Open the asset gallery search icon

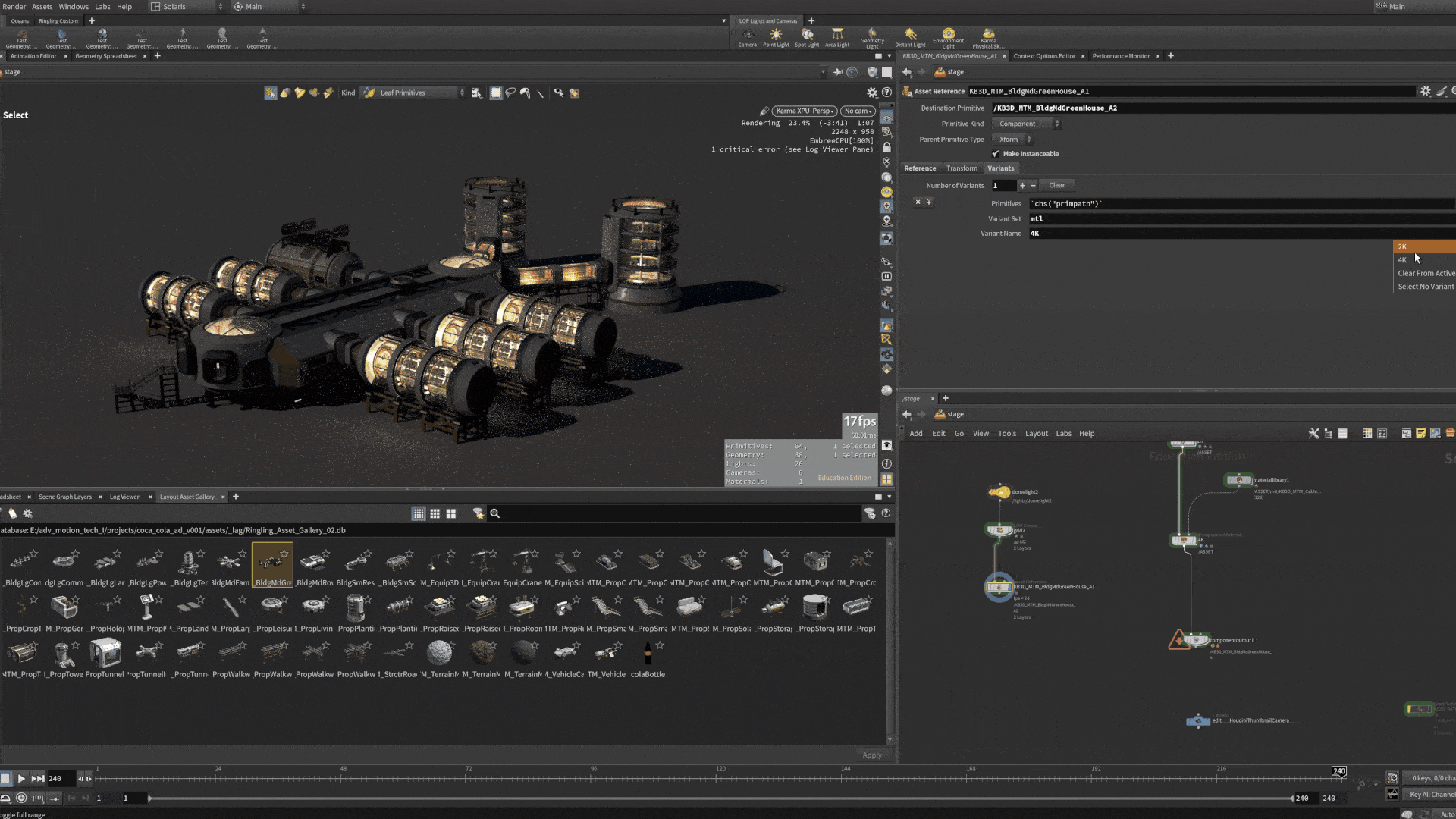click(x=495, y=513)
